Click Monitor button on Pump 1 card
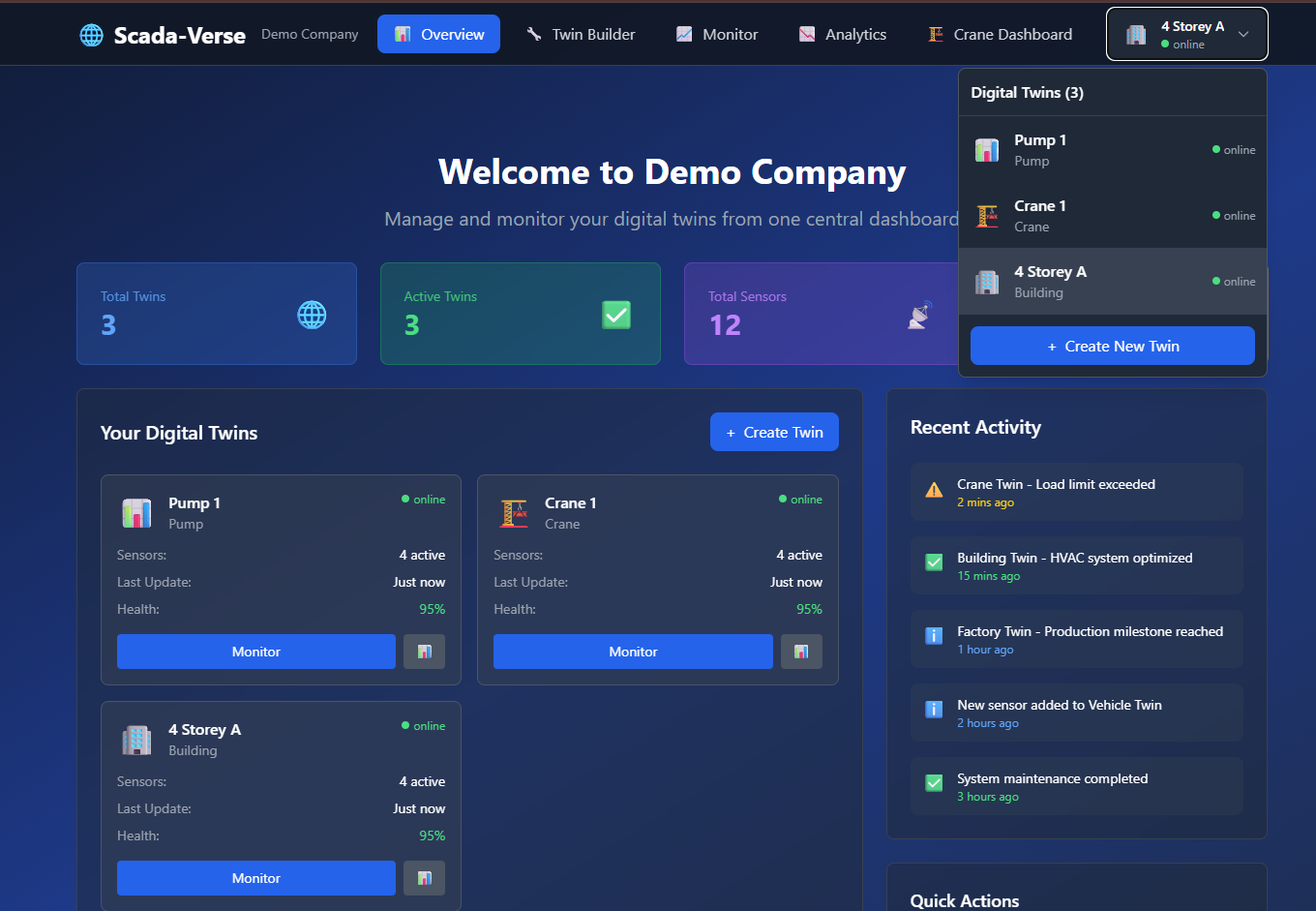 [x=256, y=652]
